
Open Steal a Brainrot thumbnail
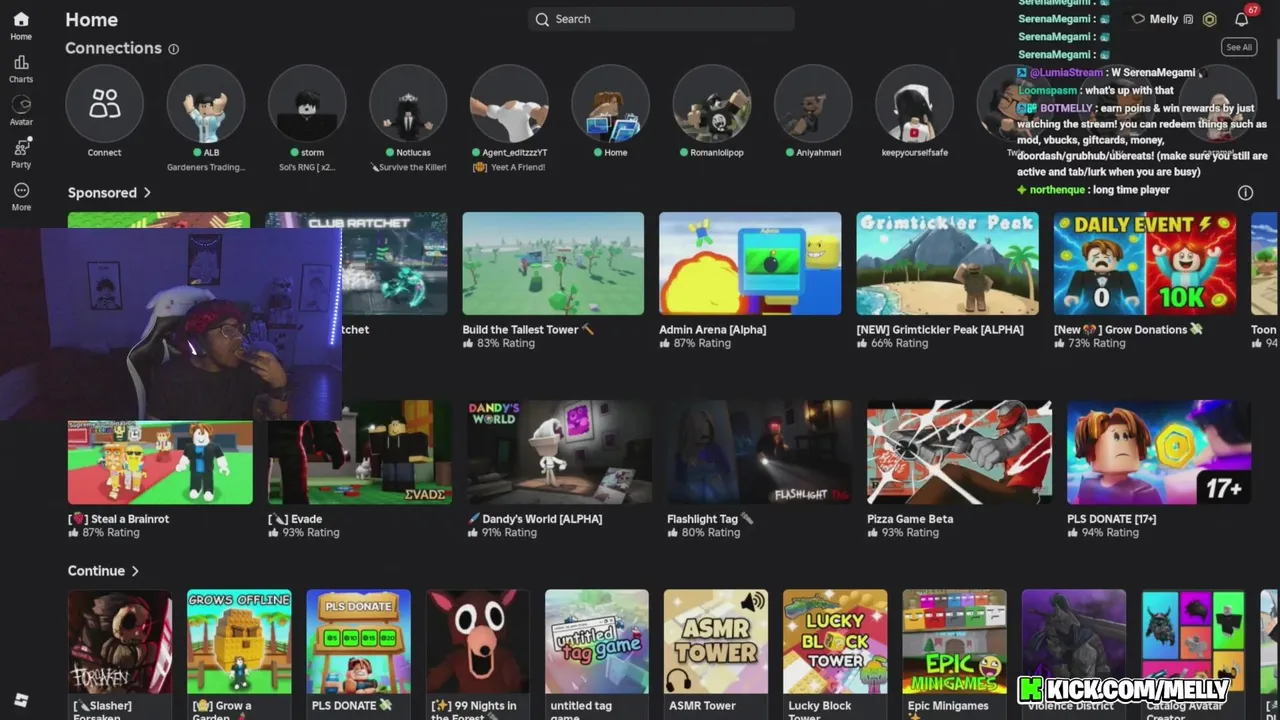click(x=160, y=461)
